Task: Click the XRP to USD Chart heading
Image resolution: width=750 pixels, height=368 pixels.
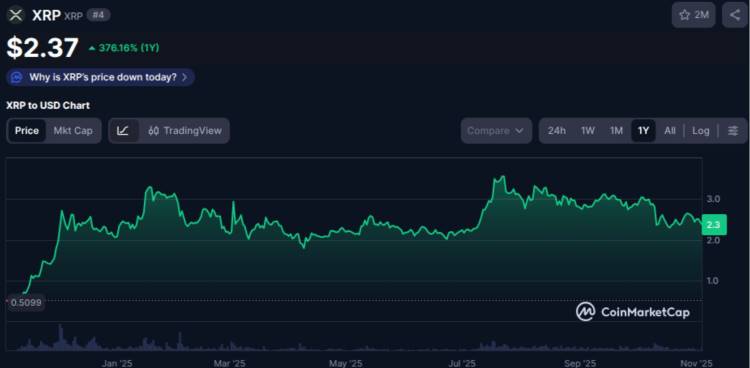Action: (48, 105)
